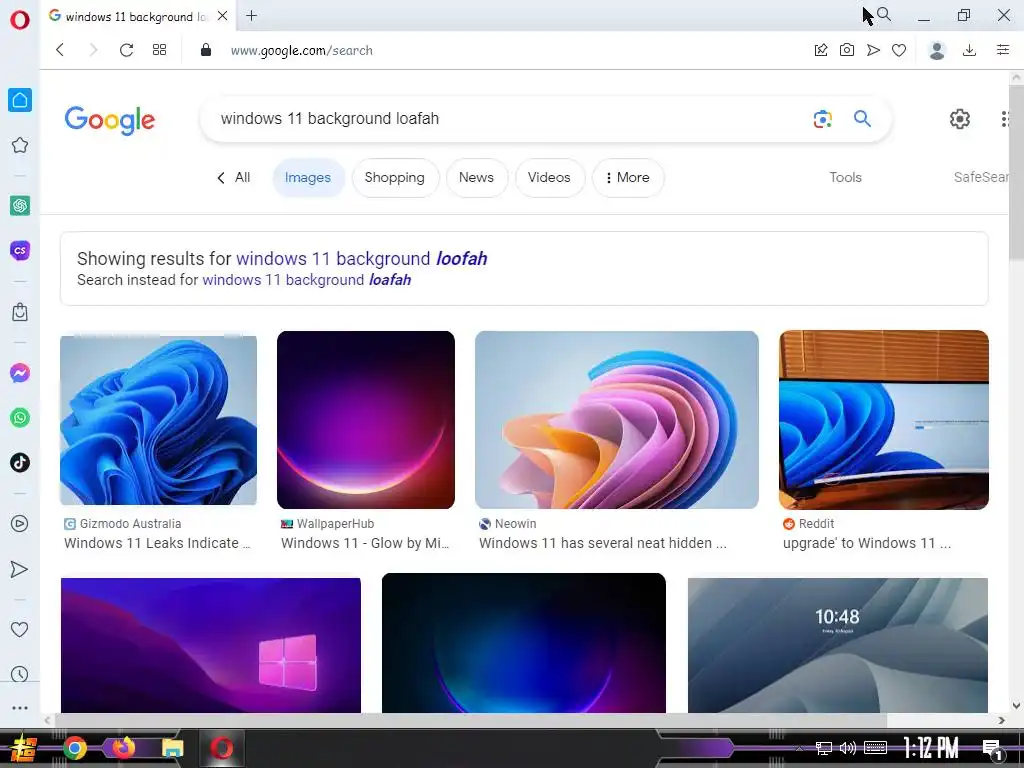The height and width of the screenshot is (768, 1024).
Task: Launch Chrome from the taskbar
Action: pyautogui.click(x=75, y=748)
